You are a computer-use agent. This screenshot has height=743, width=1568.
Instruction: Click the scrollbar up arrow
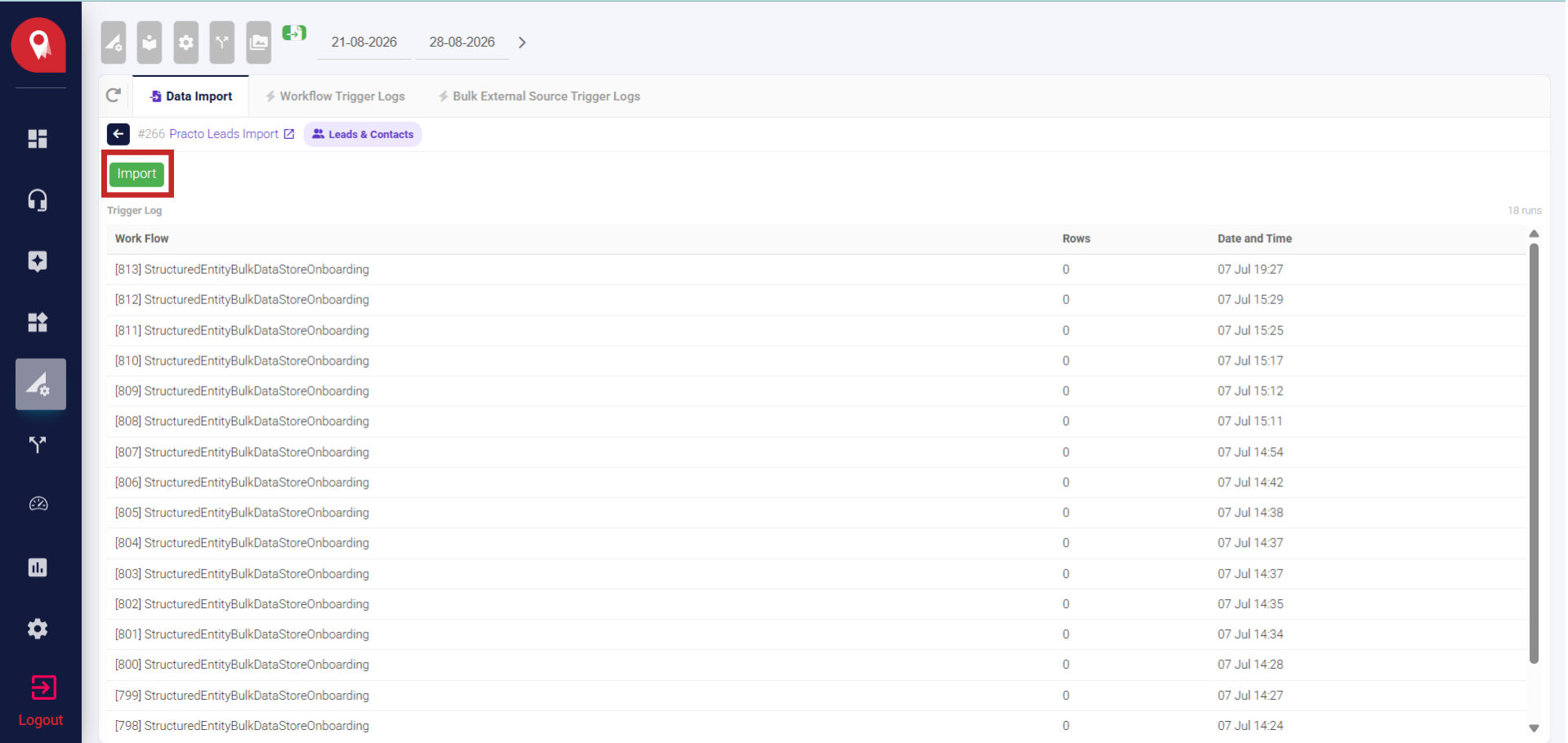[1534, 234]
